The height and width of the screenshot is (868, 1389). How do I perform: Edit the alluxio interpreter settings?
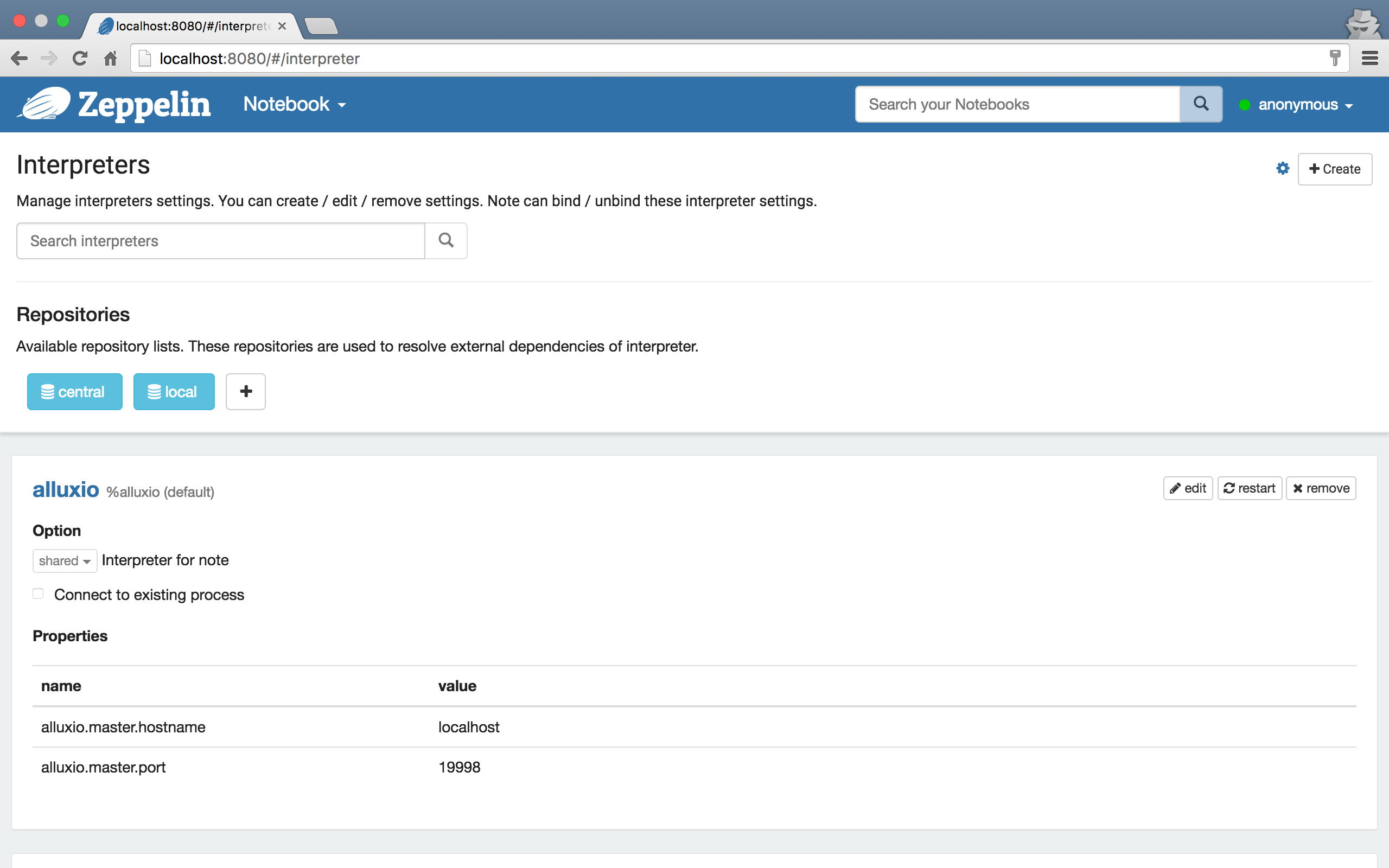(1188, 488)
